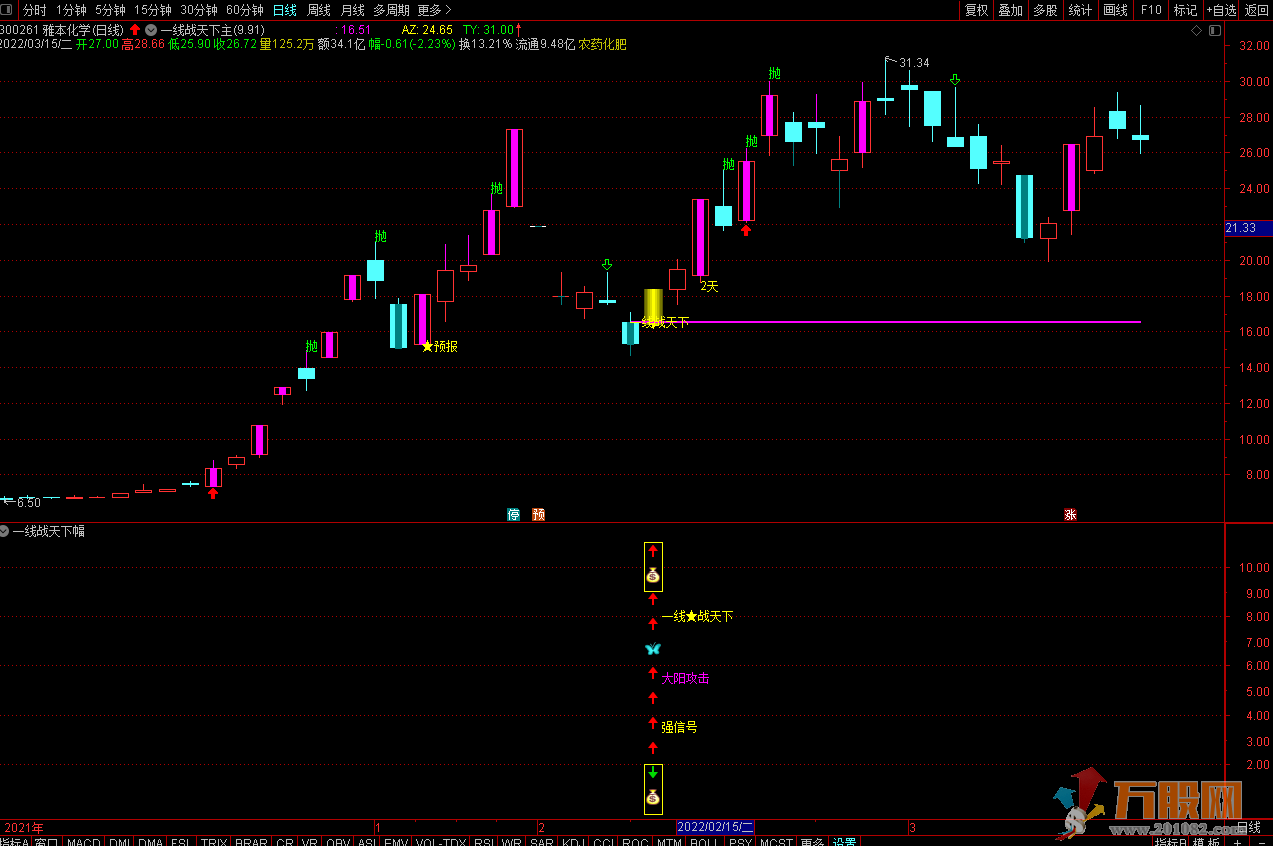The height and width of the screenshot is (846, 1273).
Task: Click the red 涨 marker icon
Action: [x=1070, y=515]
